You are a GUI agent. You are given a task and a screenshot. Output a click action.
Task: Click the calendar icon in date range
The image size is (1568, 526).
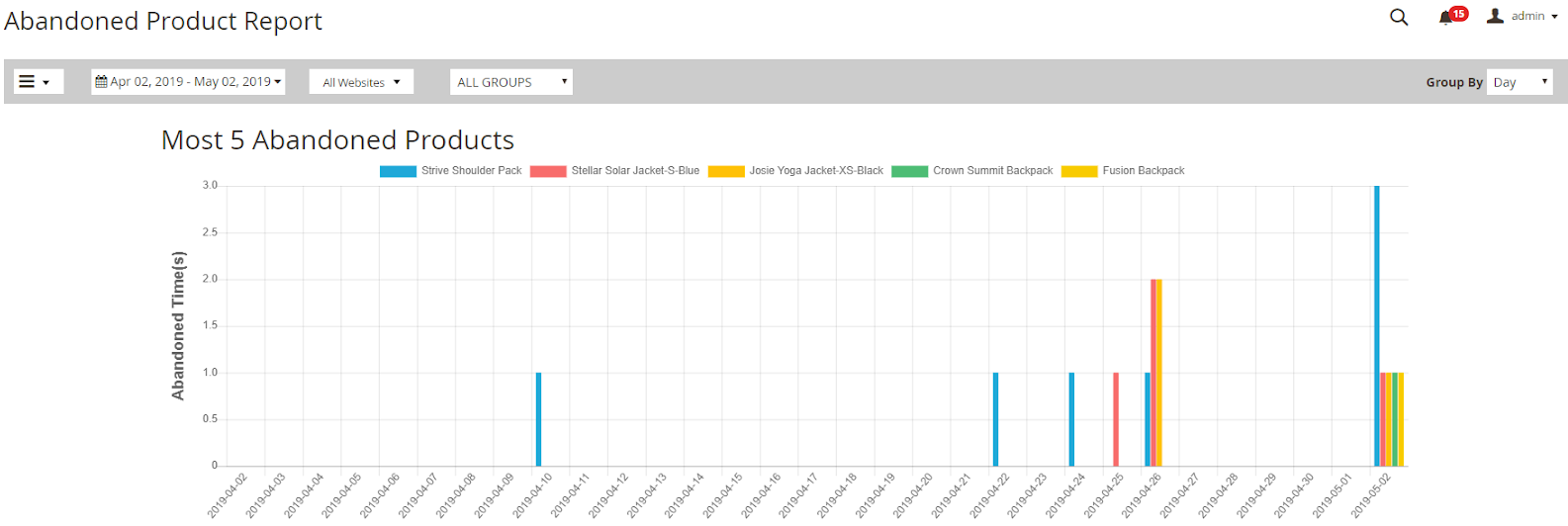[x=101, y=82]
